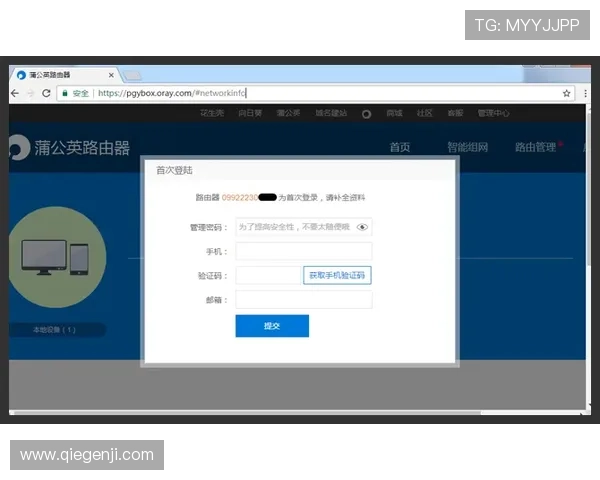
Task: Open 花生壳 in the top navigation
Action: pyautogui.click(x=212, y=113)
